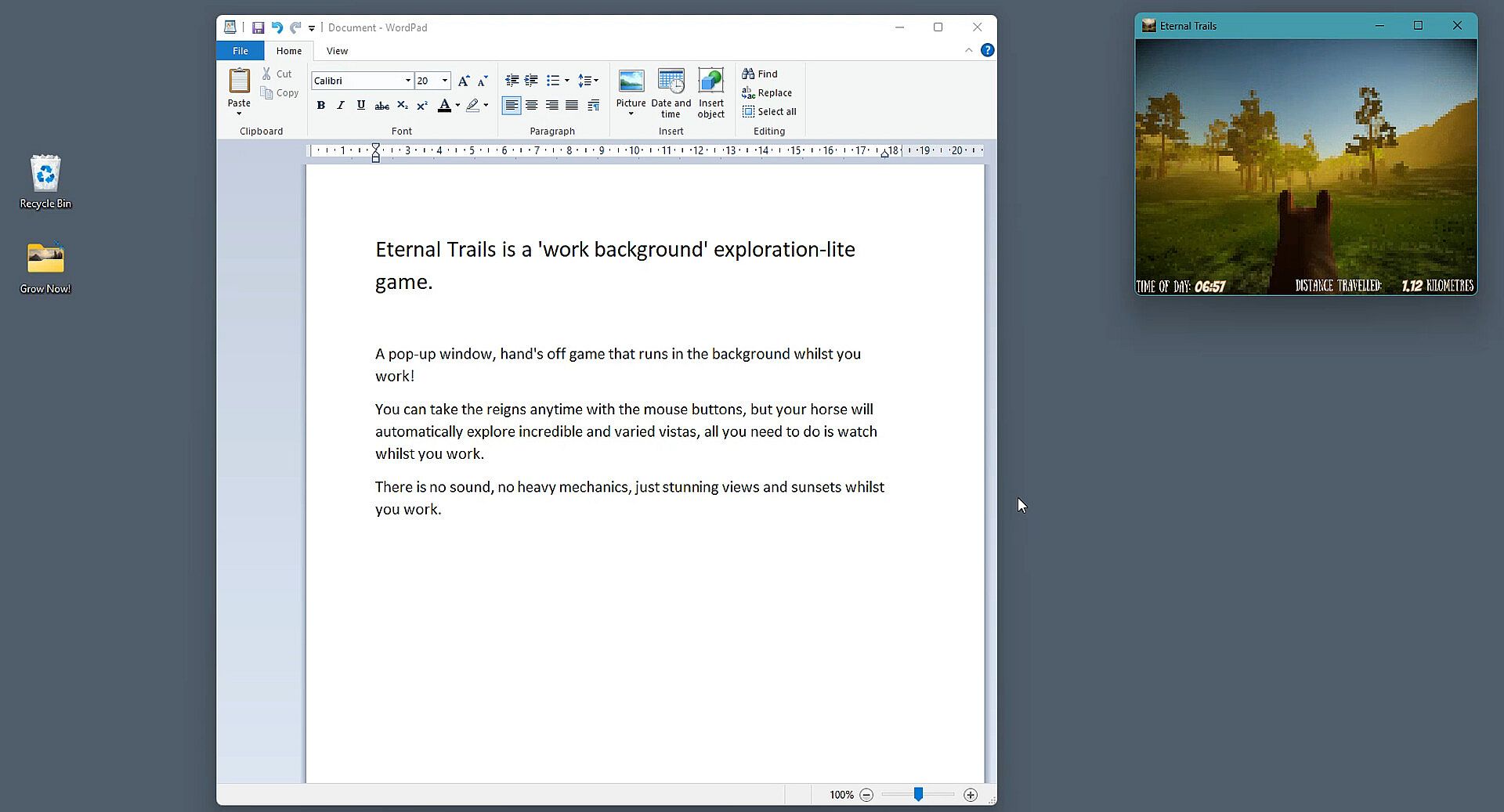Click the Insert object icon
The image size is (1504, 812).
coord(710,81)
